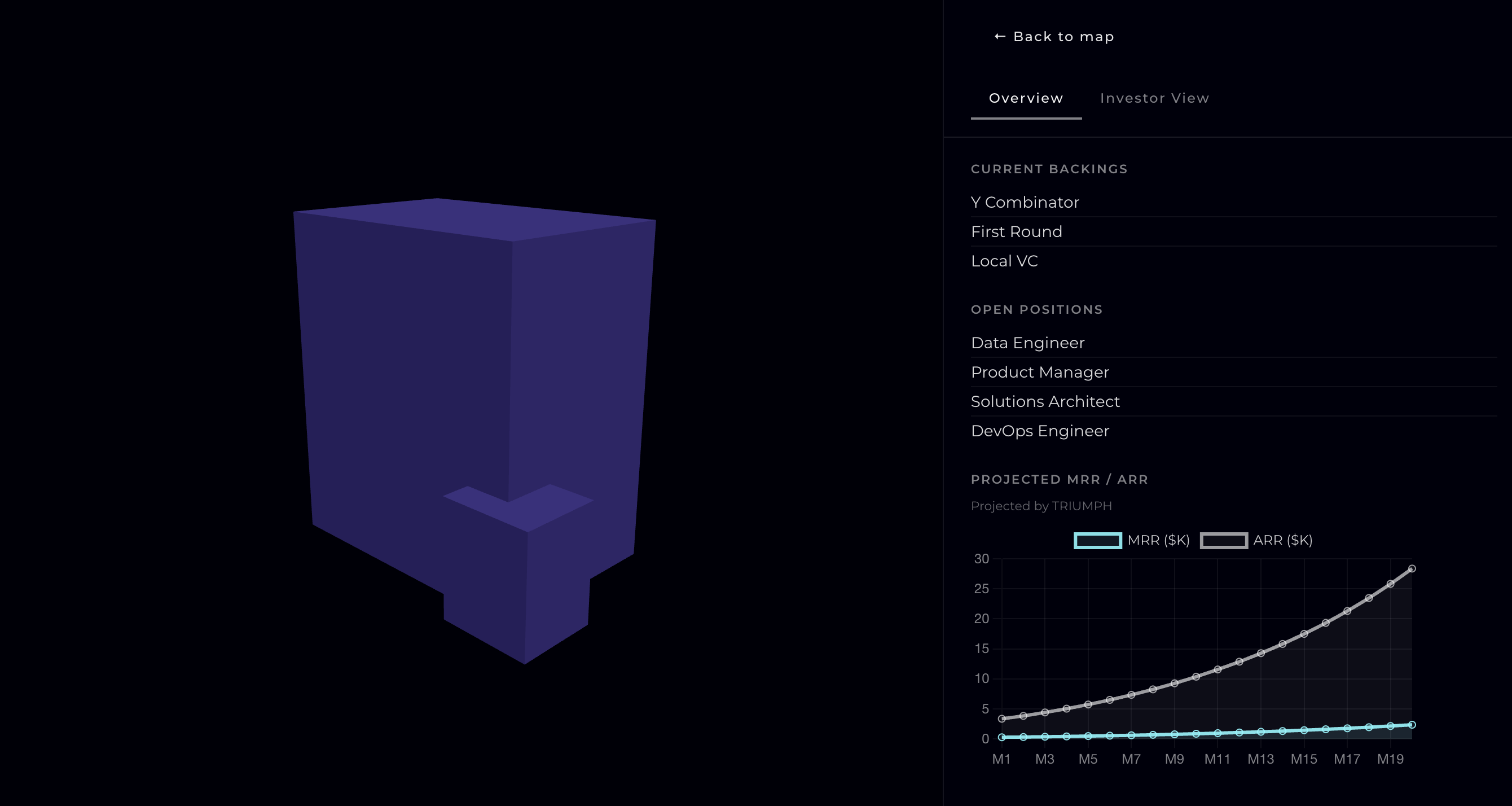This screenshot has height=806, width=1512.
Task: Click the first ARR data point at M1
Action: pos(1001,718)
